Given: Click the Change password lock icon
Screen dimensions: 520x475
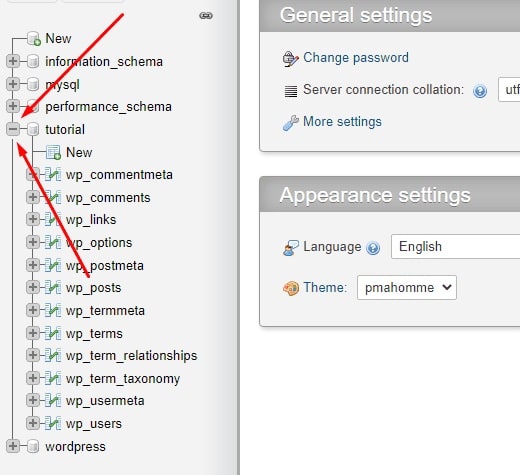Looking at the screenshot, I should [290, 59].
